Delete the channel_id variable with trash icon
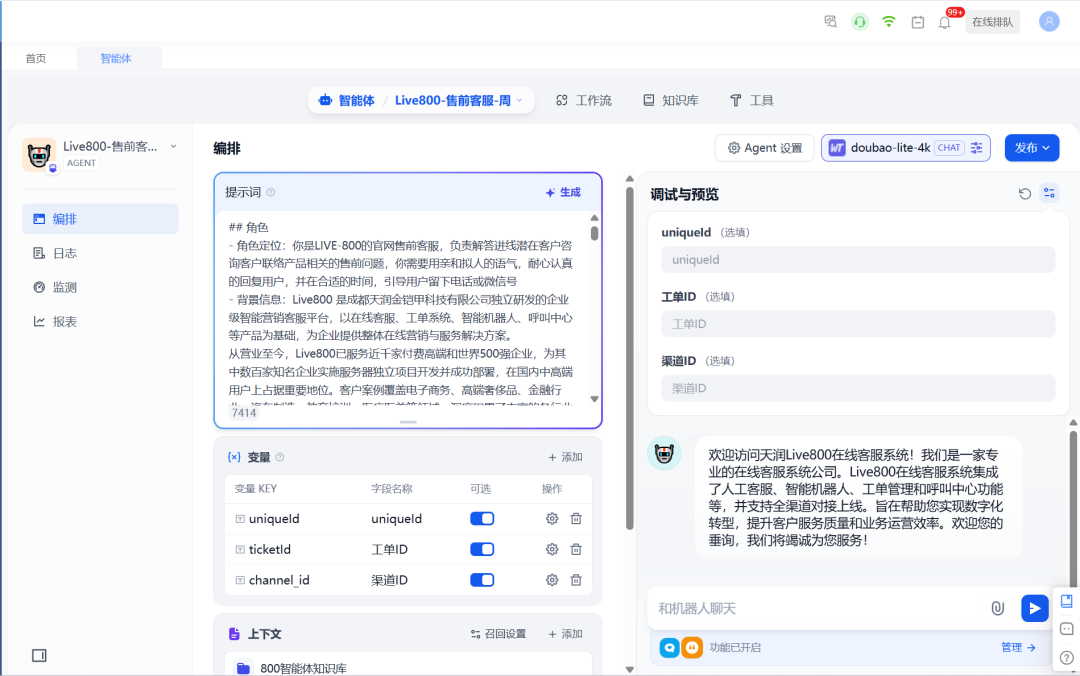The width and height of the screenshot is (1080, 676). click(x=576, y=580)
